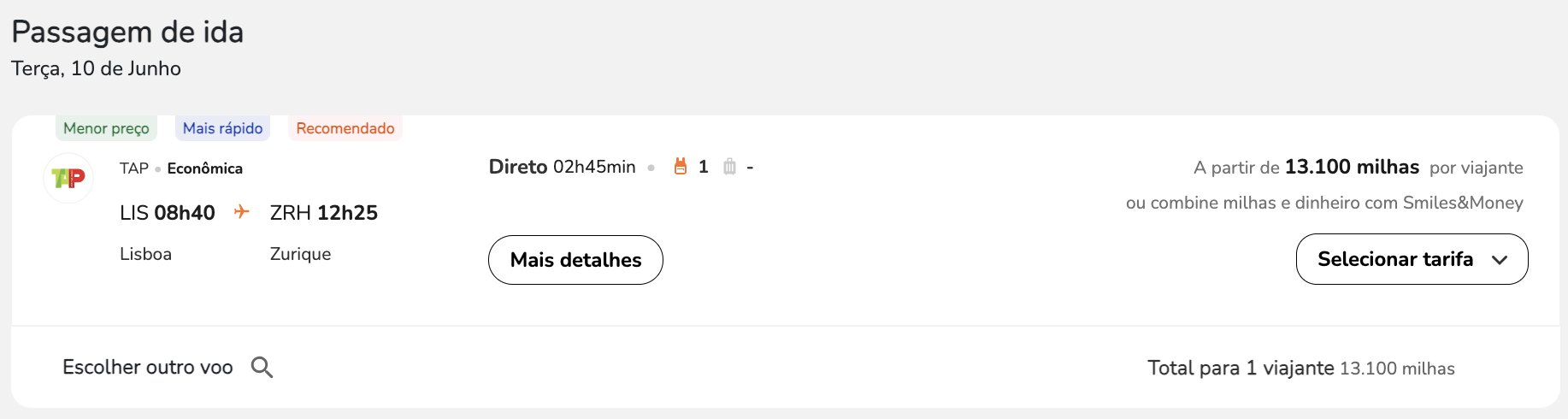The image size is (1568, 419).
Task: Expand the Selecionar tarifa dropdown
Action: point(1412,259)
